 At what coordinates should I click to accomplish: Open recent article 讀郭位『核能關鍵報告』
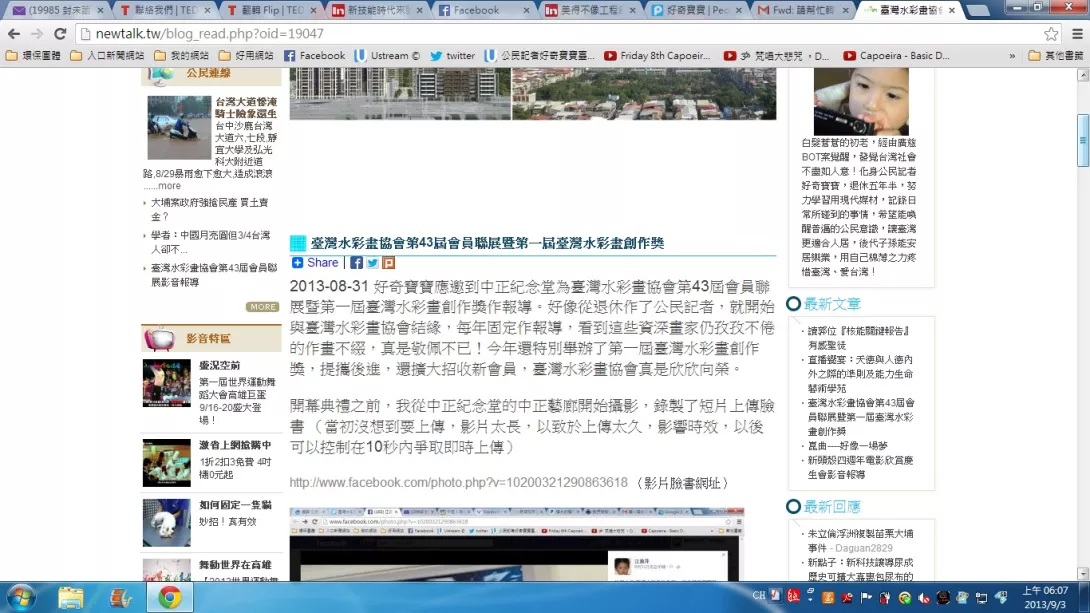pyautogui.click(x=859, y=338)
